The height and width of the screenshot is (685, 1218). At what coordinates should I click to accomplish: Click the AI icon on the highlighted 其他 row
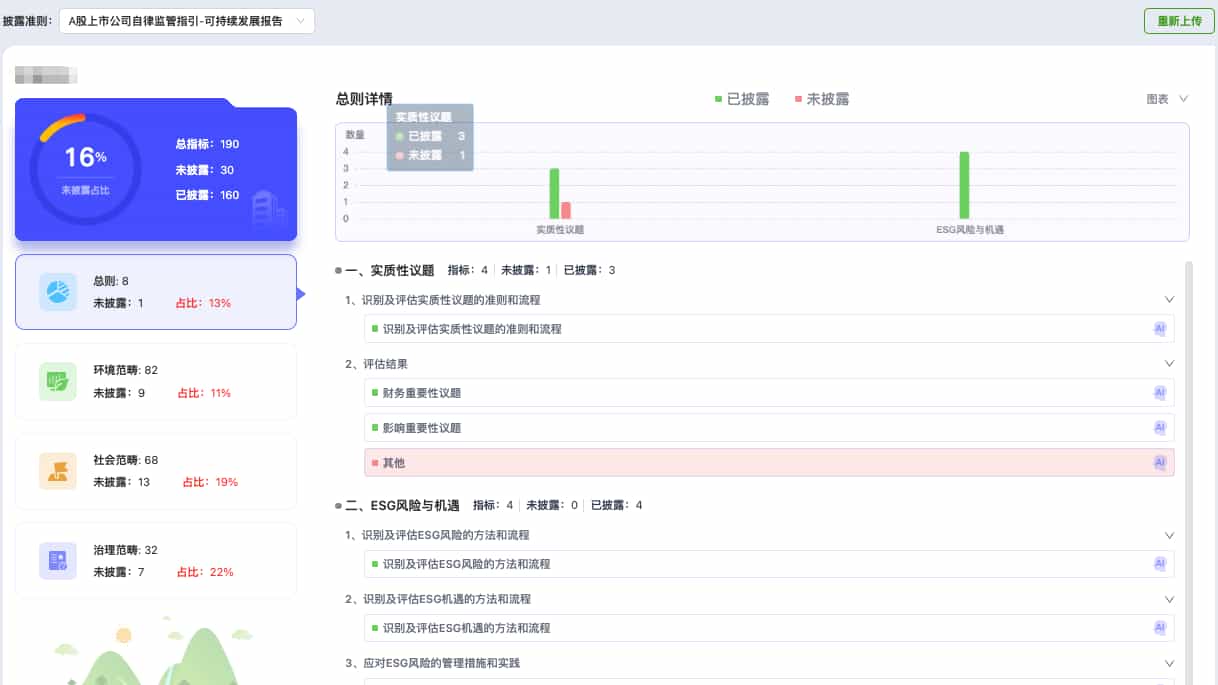pyautogui.click(x=1160, y=462)
